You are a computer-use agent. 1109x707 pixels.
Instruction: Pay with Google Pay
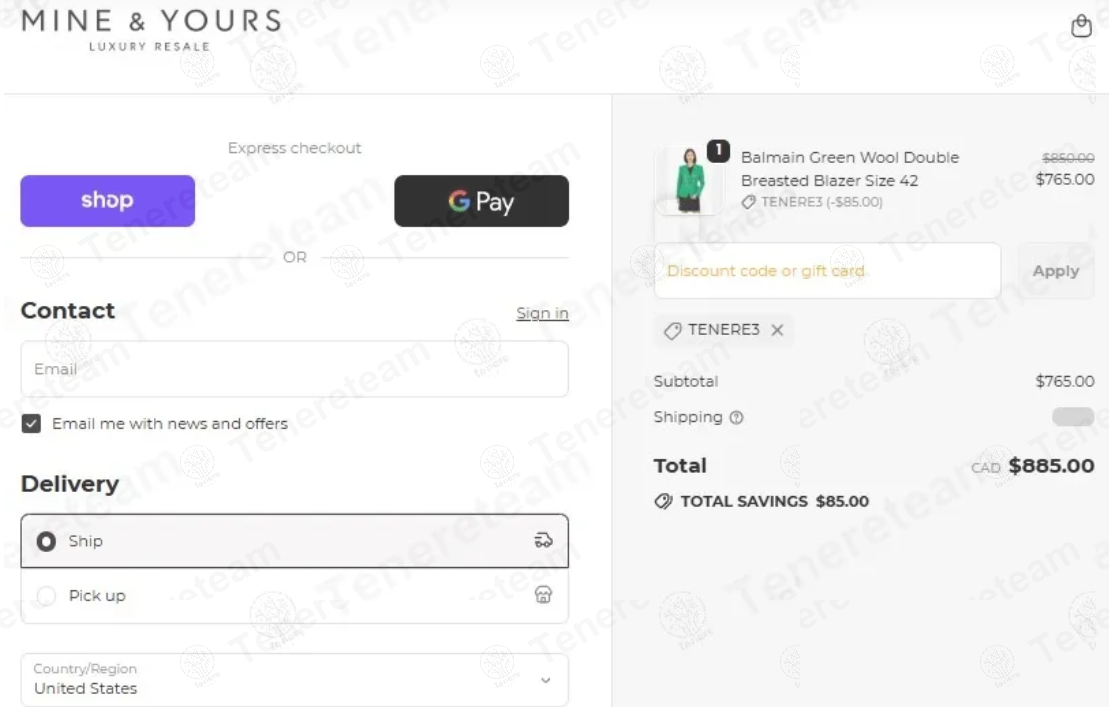click(x=481, y=201)
